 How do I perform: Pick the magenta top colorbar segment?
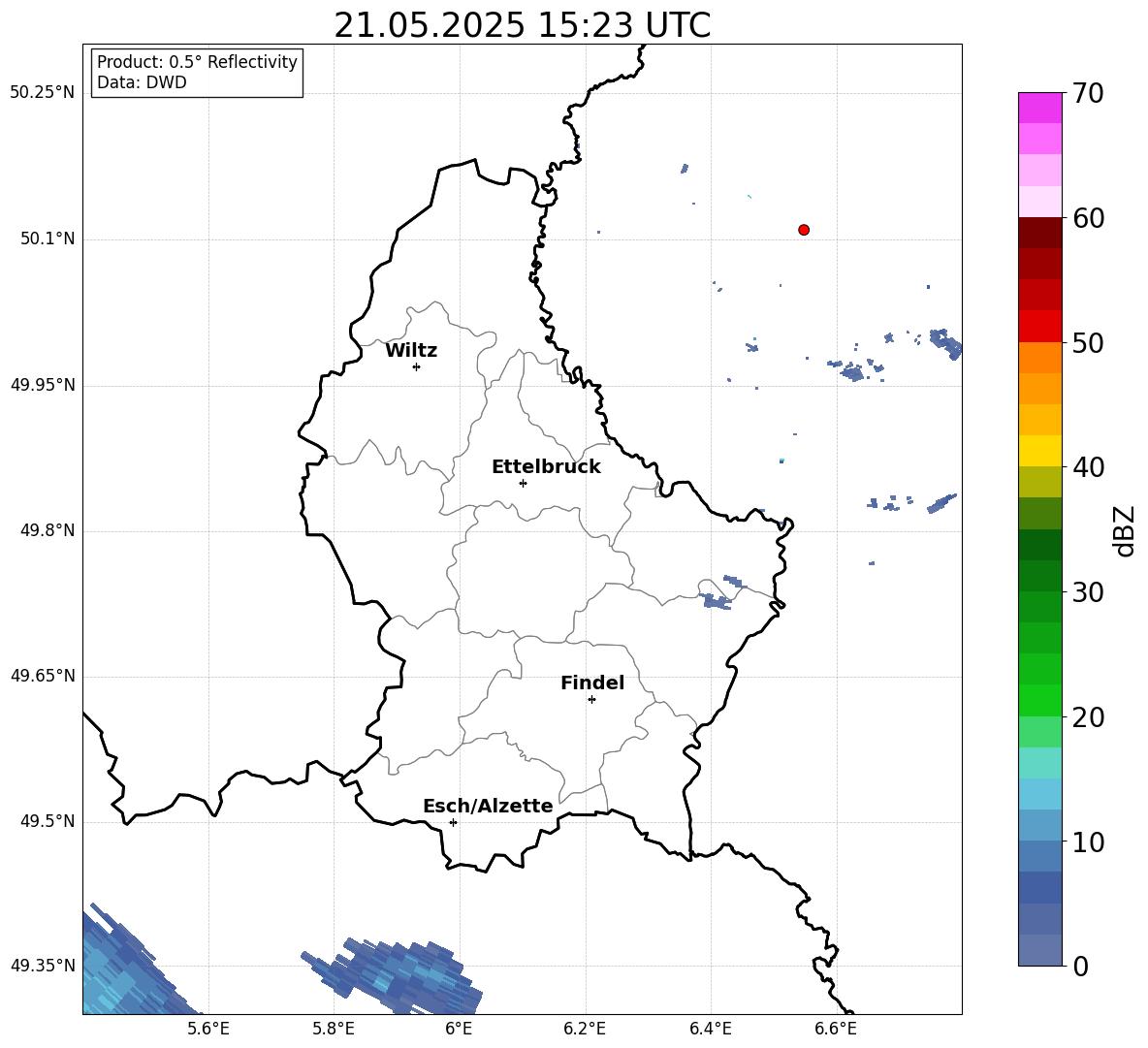(1039, 108)
